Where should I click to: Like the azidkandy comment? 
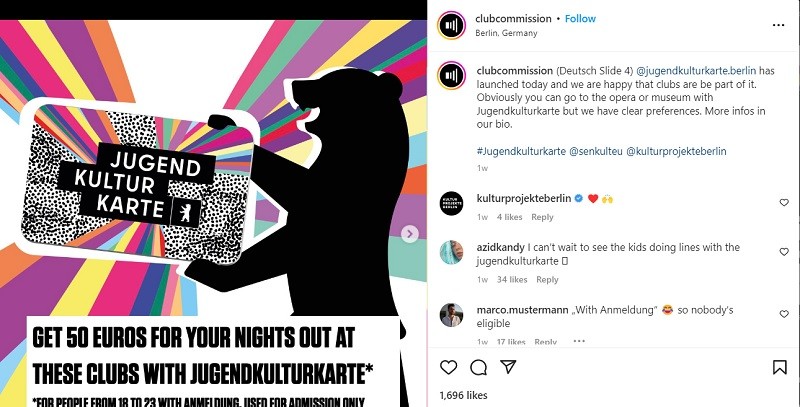click(784, 251)
